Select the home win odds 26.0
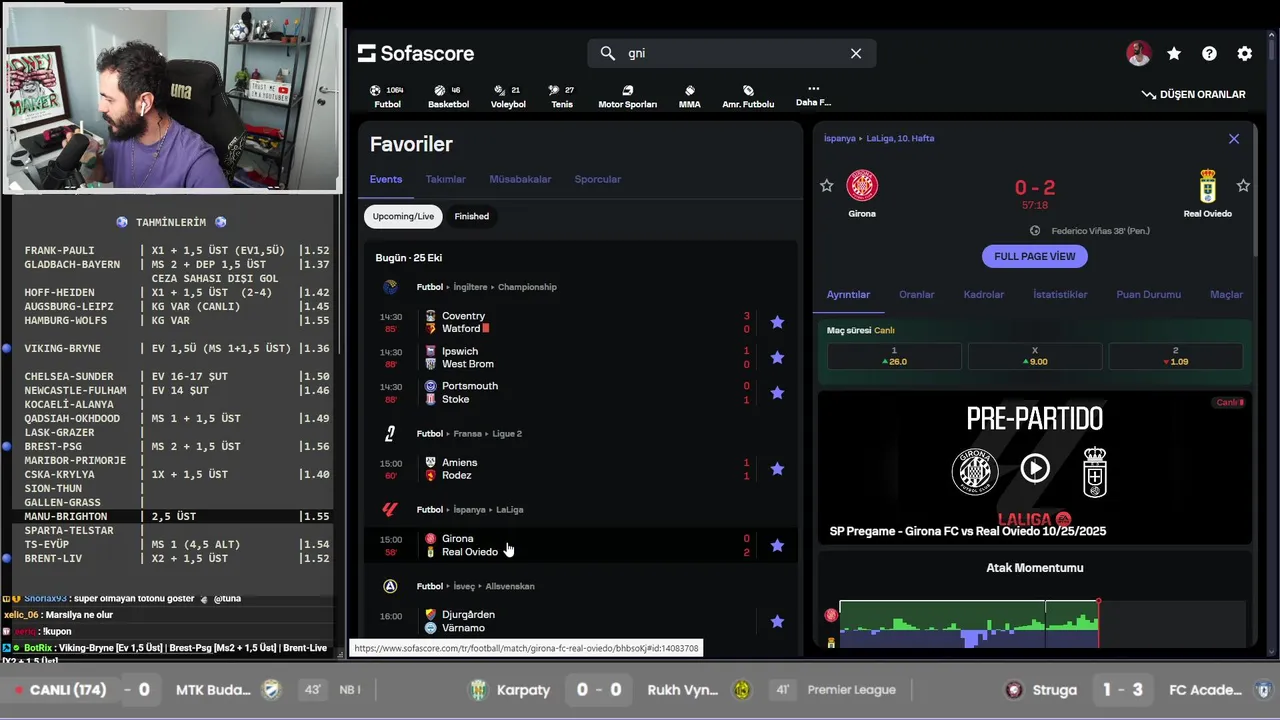The image size is (1280, 720). 894,356
